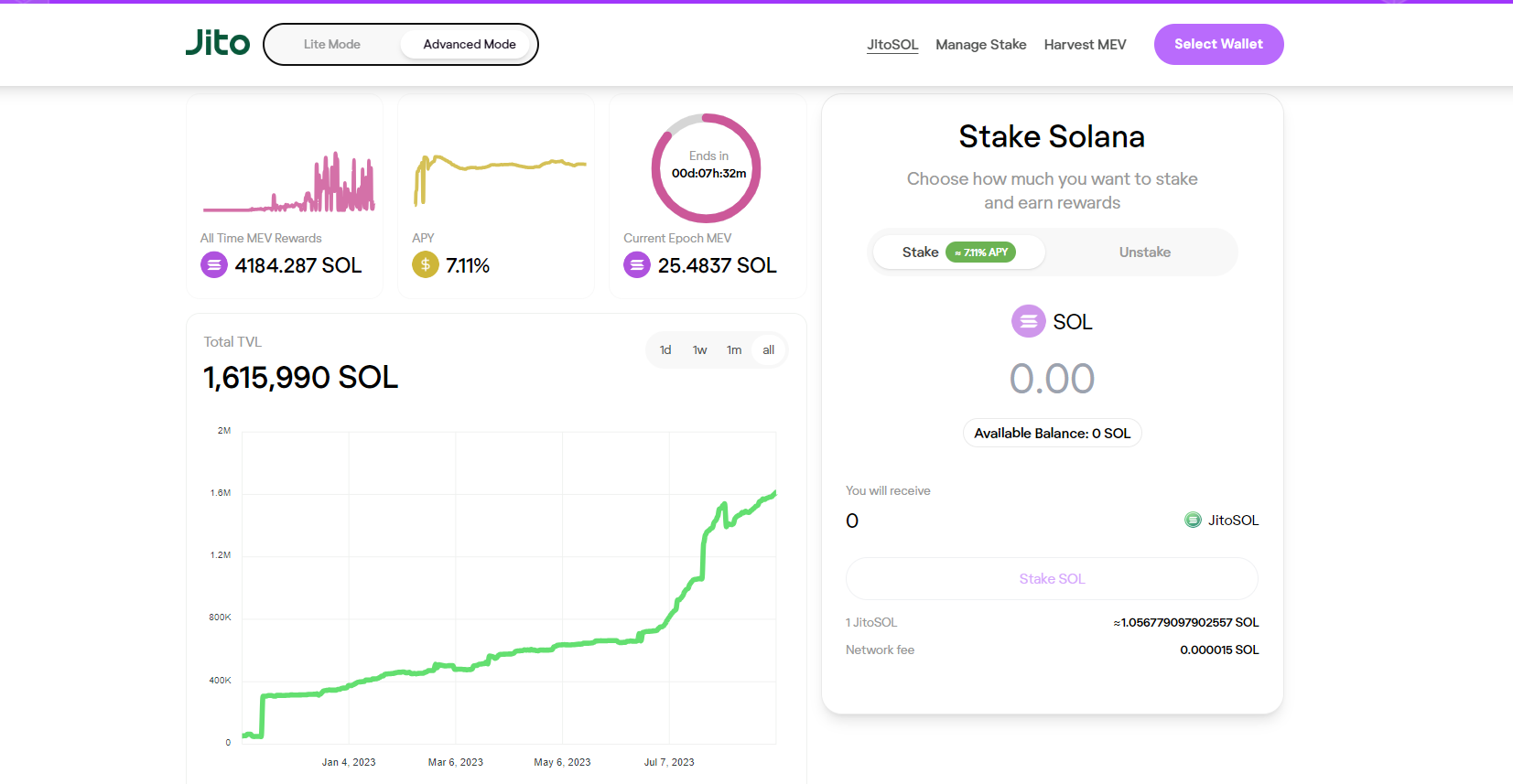Click the Stake Solana heading

(1052, 137)
